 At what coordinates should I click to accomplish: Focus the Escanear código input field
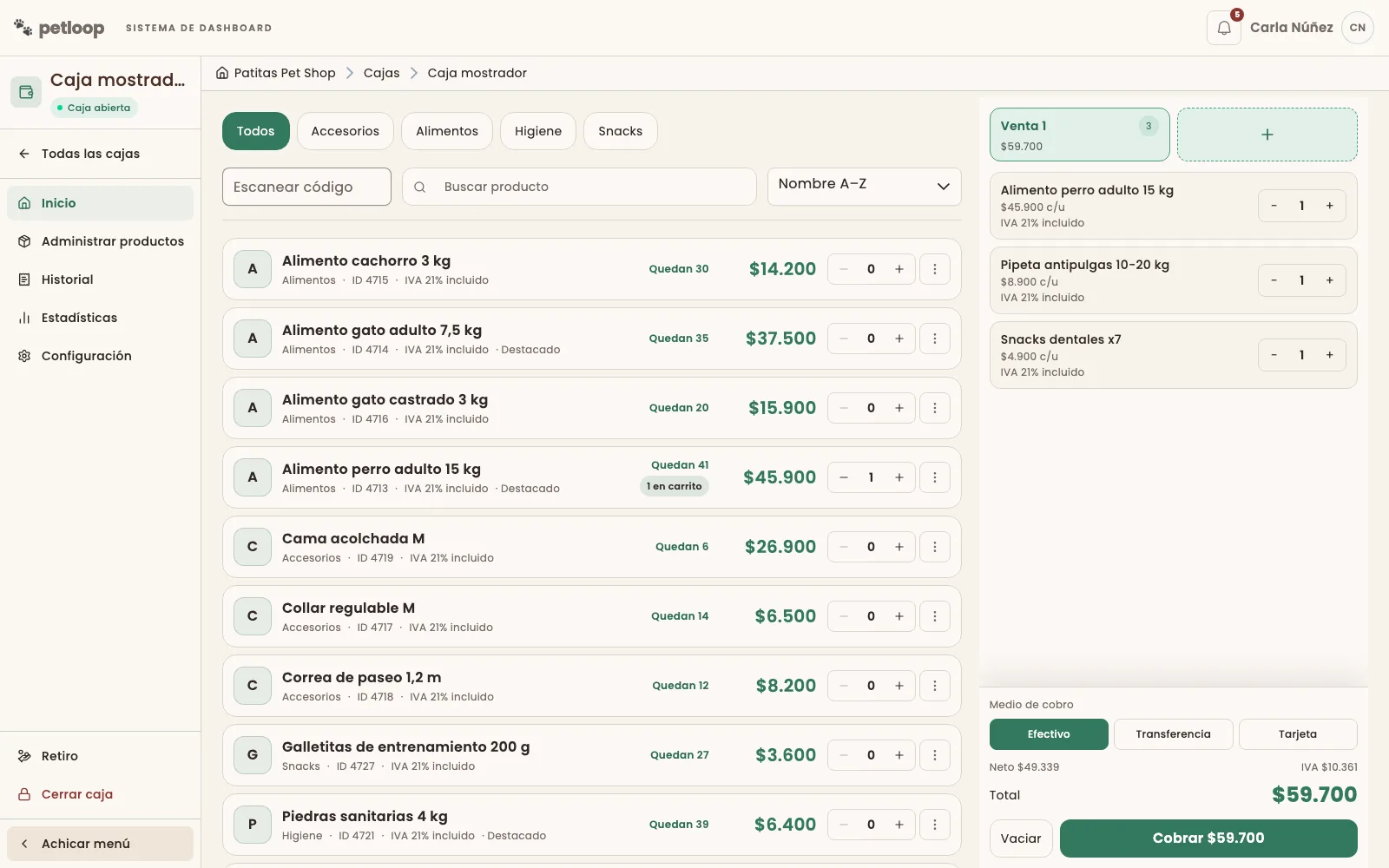pos(306,187)
